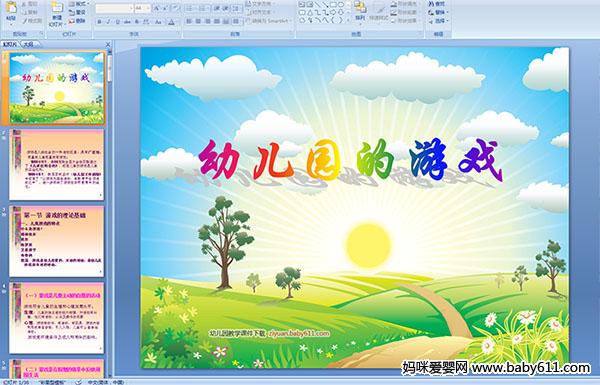600x385 pixels.
Task: Click the Find binoculars icon
Action: (x=432, y=4)
